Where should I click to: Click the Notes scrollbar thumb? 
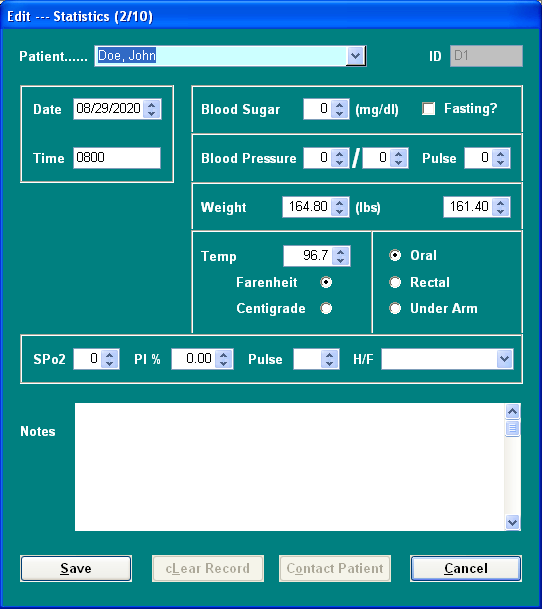click(512, 428)
